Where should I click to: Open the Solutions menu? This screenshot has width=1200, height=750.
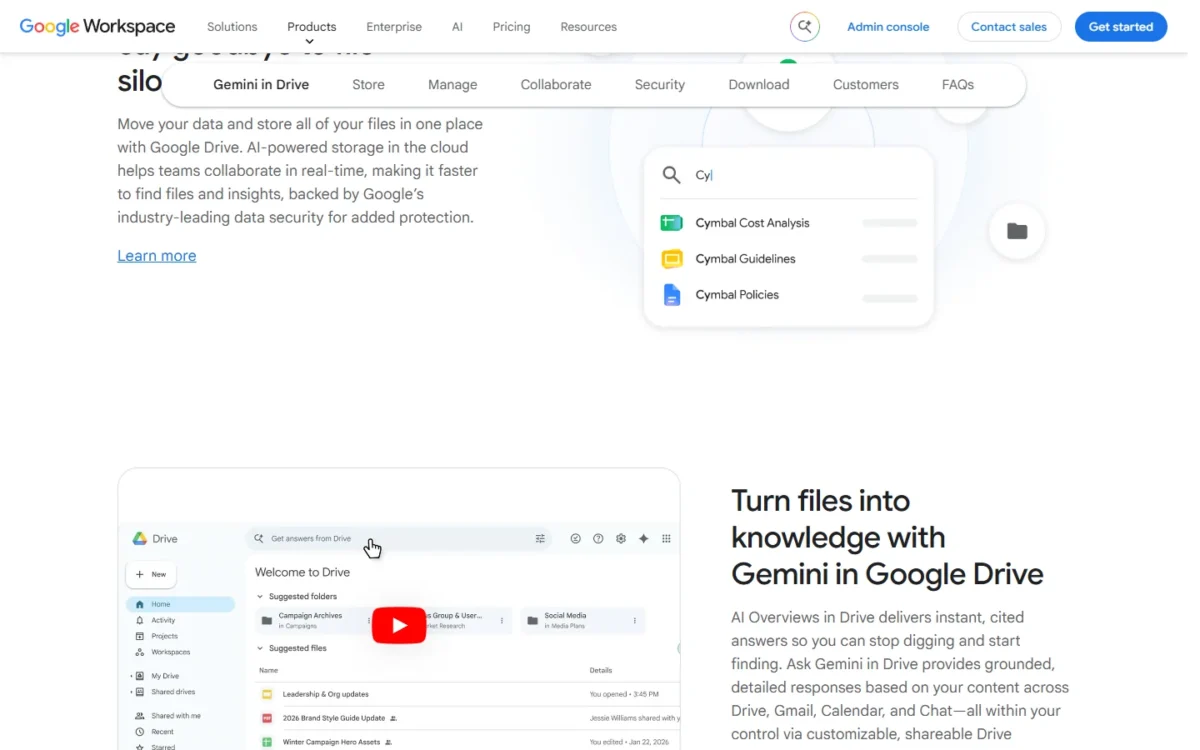point(232,27)
